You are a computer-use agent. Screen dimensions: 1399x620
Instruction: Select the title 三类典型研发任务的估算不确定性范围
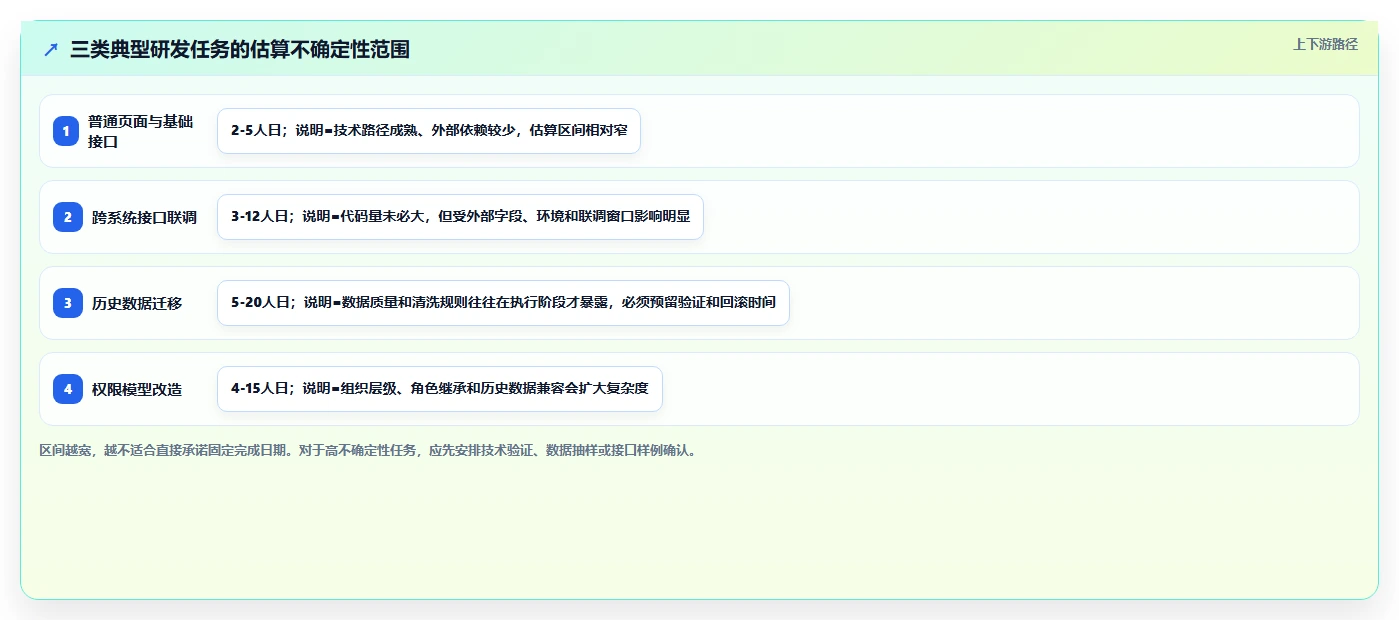[x=240, y=50]
